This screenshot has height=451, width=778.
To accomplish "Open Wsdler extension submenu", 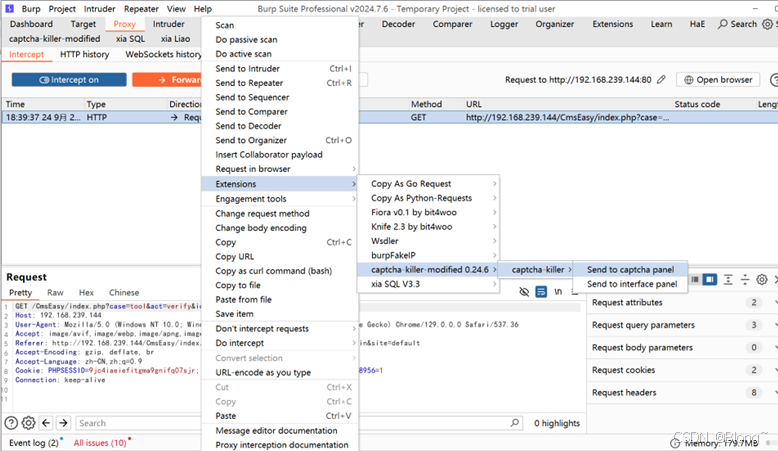I will coord(428,241).
